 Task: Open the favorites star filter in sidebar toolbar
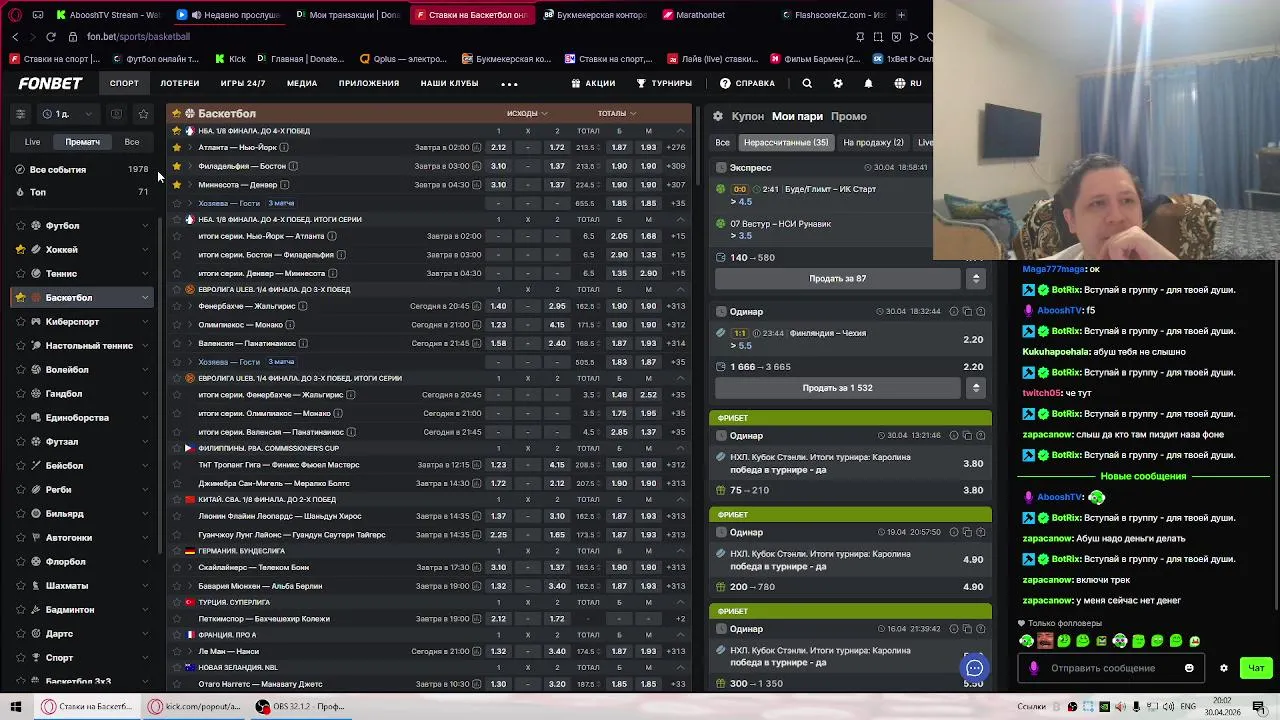point(143,114)
